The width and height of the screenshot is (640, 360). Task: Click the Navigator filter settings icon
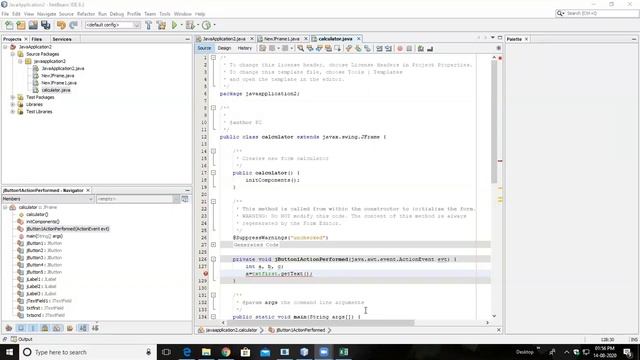(185, 199)
